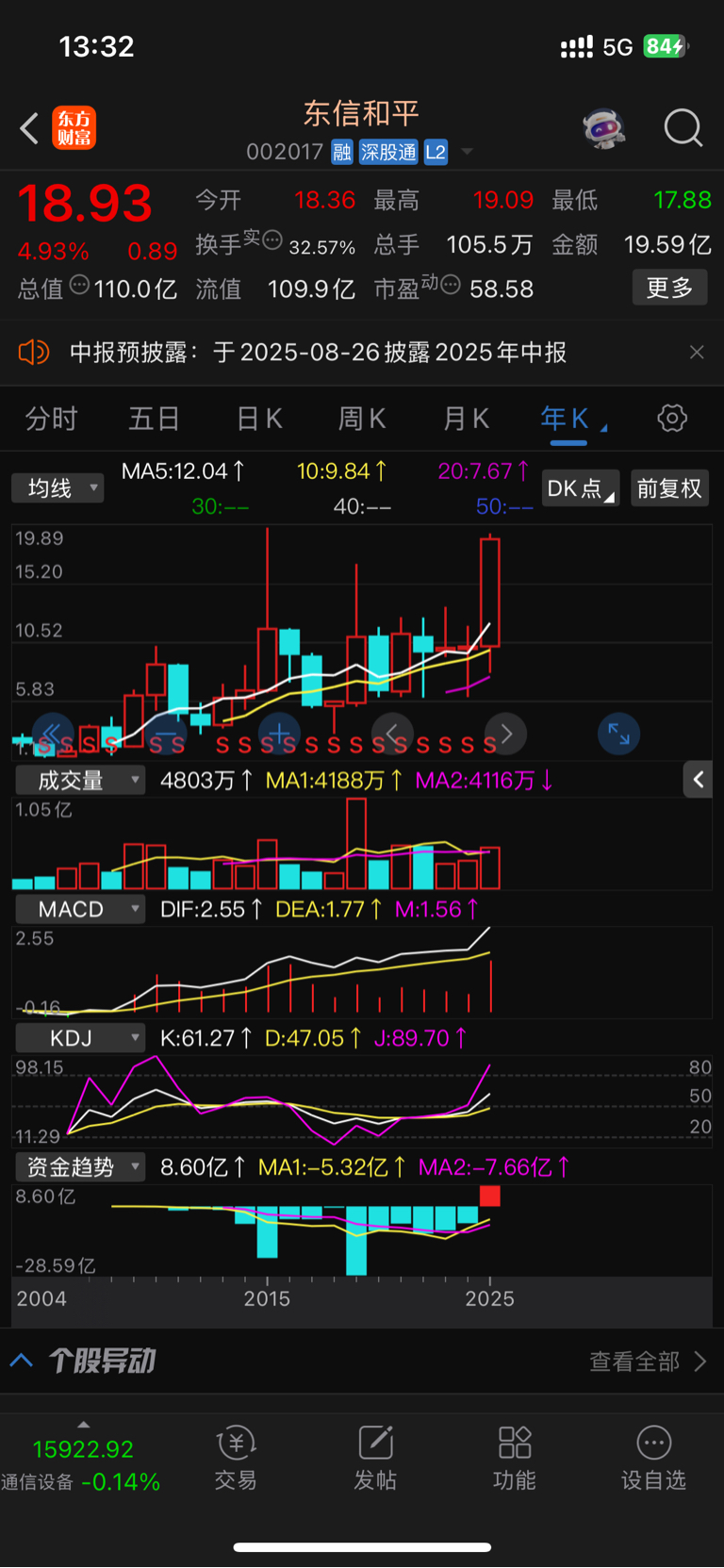Viewport: 724px width, 1568px height.
Task: Open the 成交量 indicator dropdown
Action: pyautogui.click(x=80, y=780)
